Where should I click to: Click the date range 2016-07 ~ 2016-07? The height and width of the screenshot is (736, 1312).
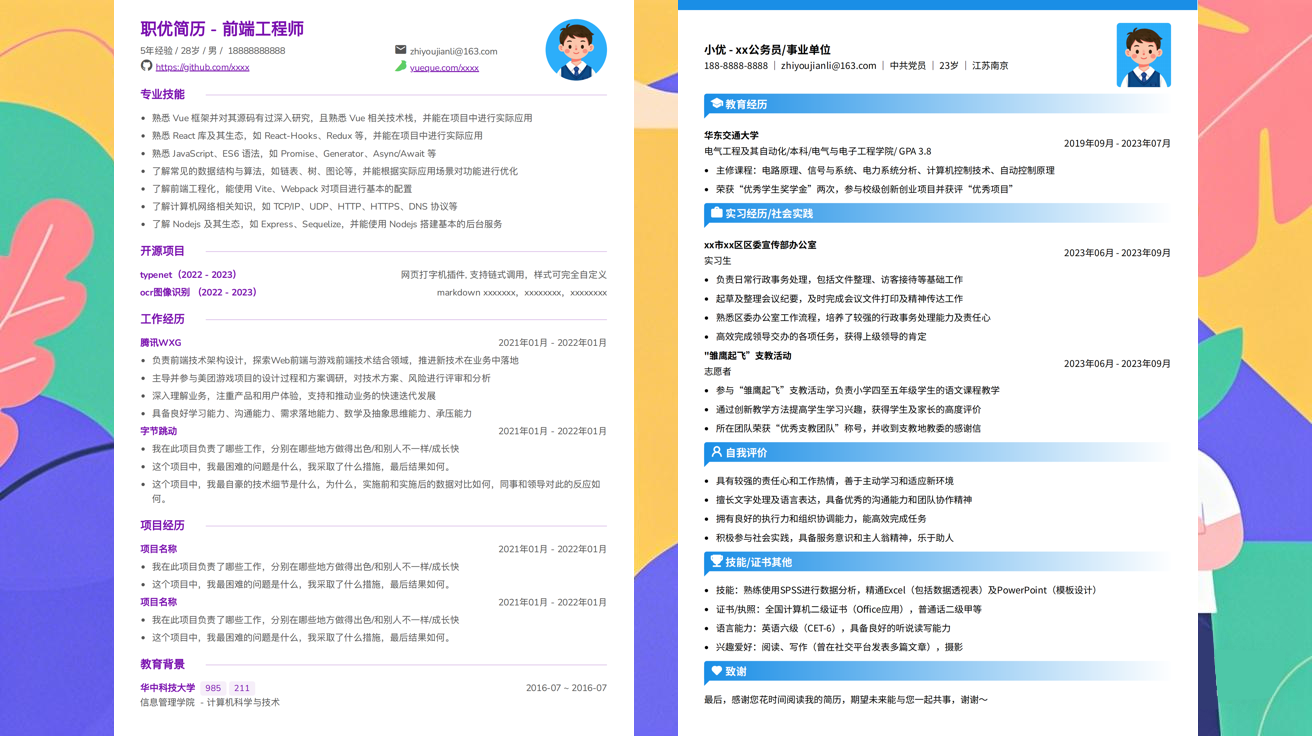[x=566, y=688]
